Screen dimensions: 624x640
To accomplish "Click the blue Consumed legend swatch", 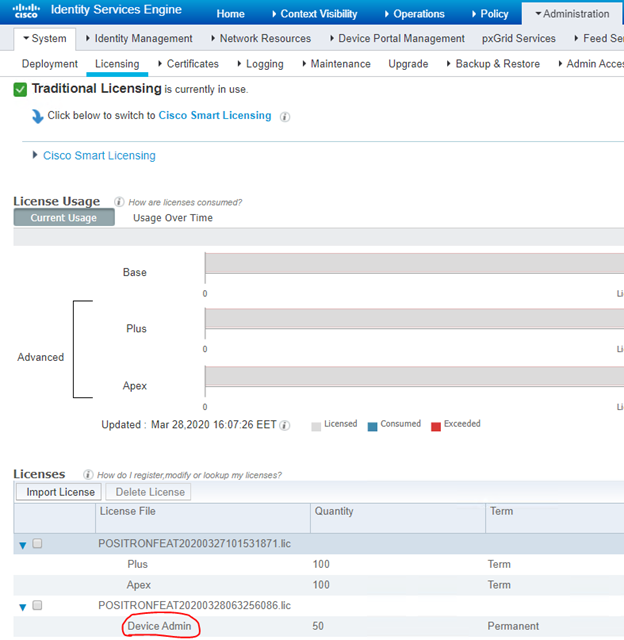I will (372, 427).
